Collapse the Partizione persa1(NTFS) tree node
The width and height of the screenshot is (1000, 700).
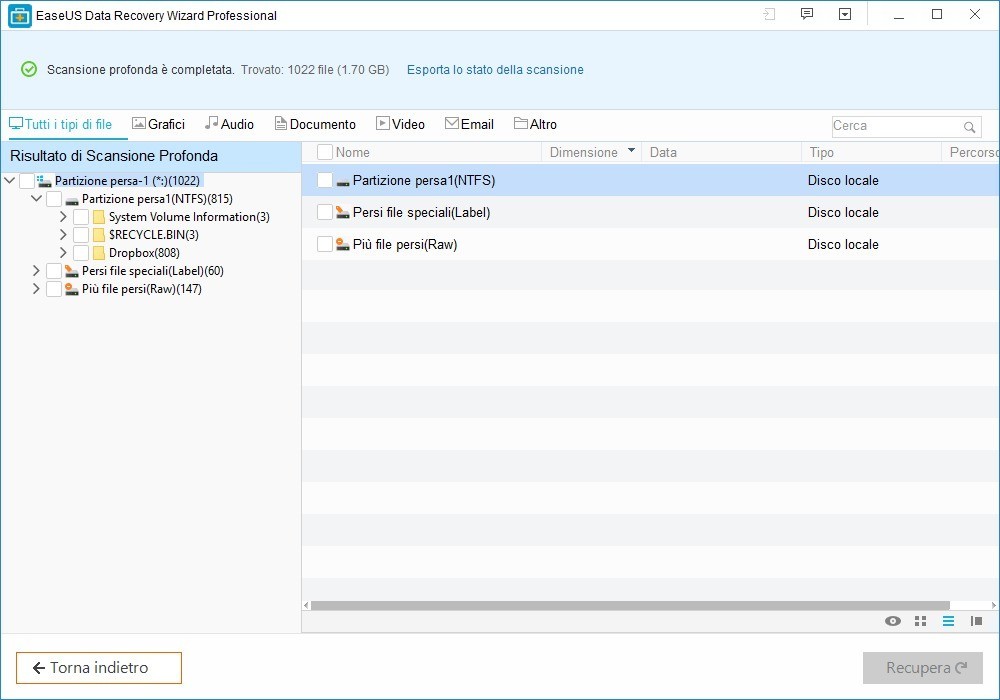pos(36,199)
